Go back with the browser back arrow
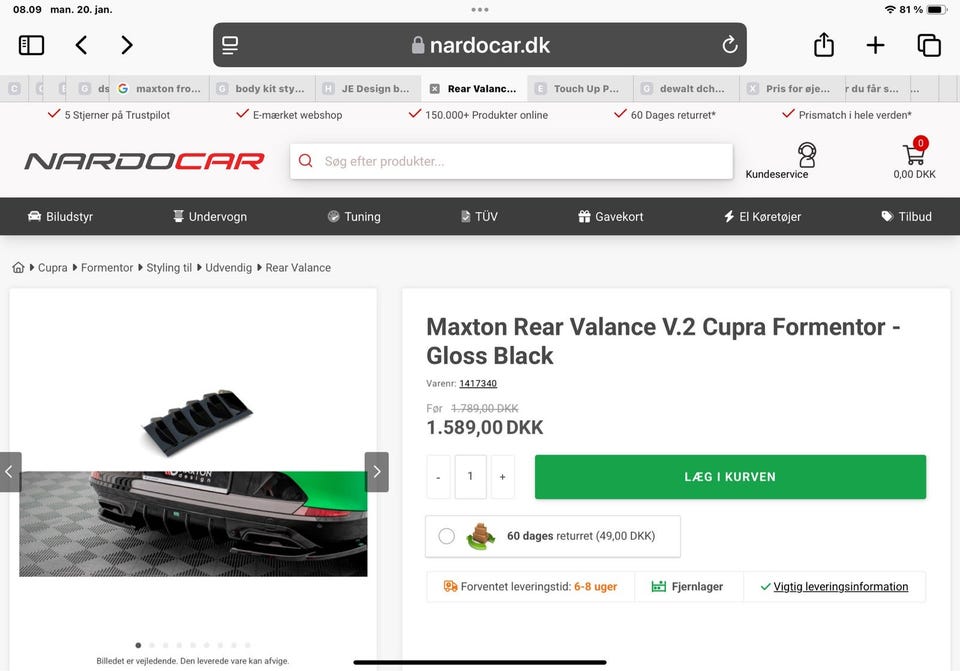The width and height of the screenshot is (960, 671). (x=81, y=45)
